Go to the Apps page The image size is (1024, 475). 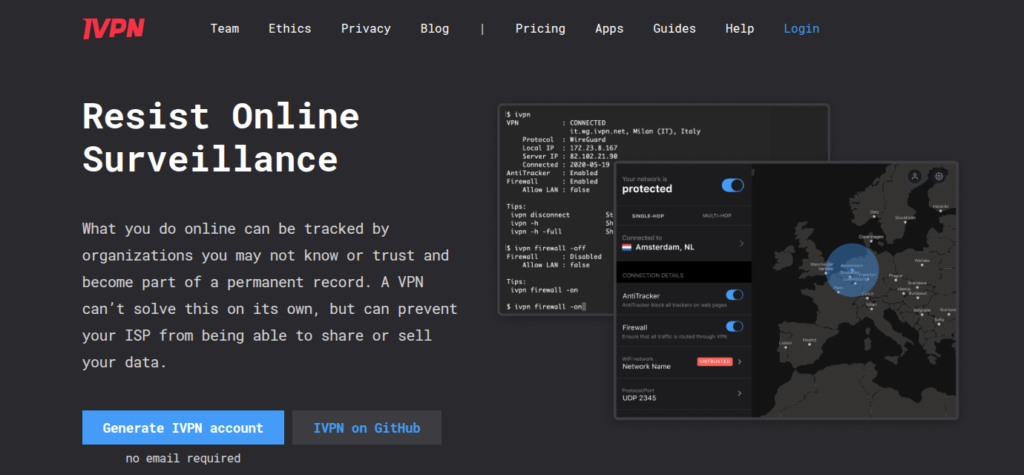[x=609, y=29]
